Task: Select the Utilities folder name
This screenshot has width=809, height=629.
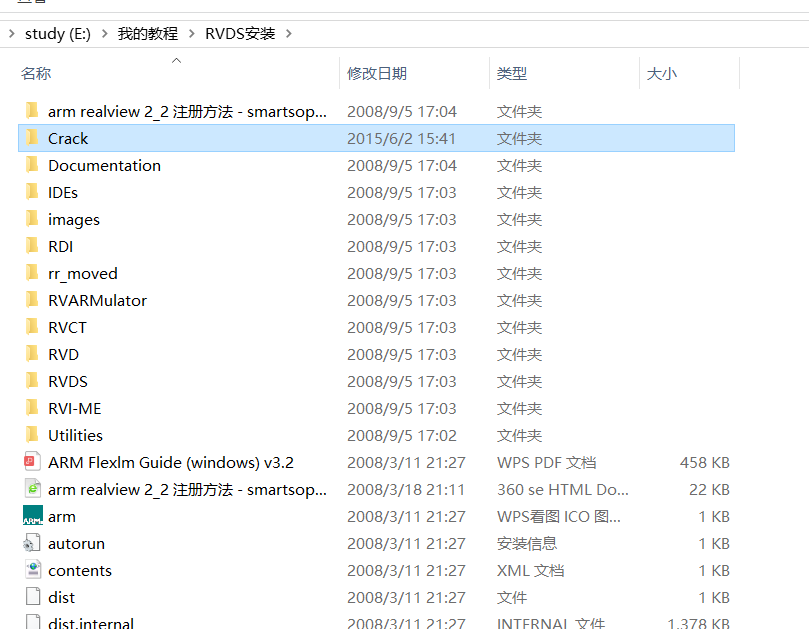Action: pyautogui.click(x=75, y=436)
